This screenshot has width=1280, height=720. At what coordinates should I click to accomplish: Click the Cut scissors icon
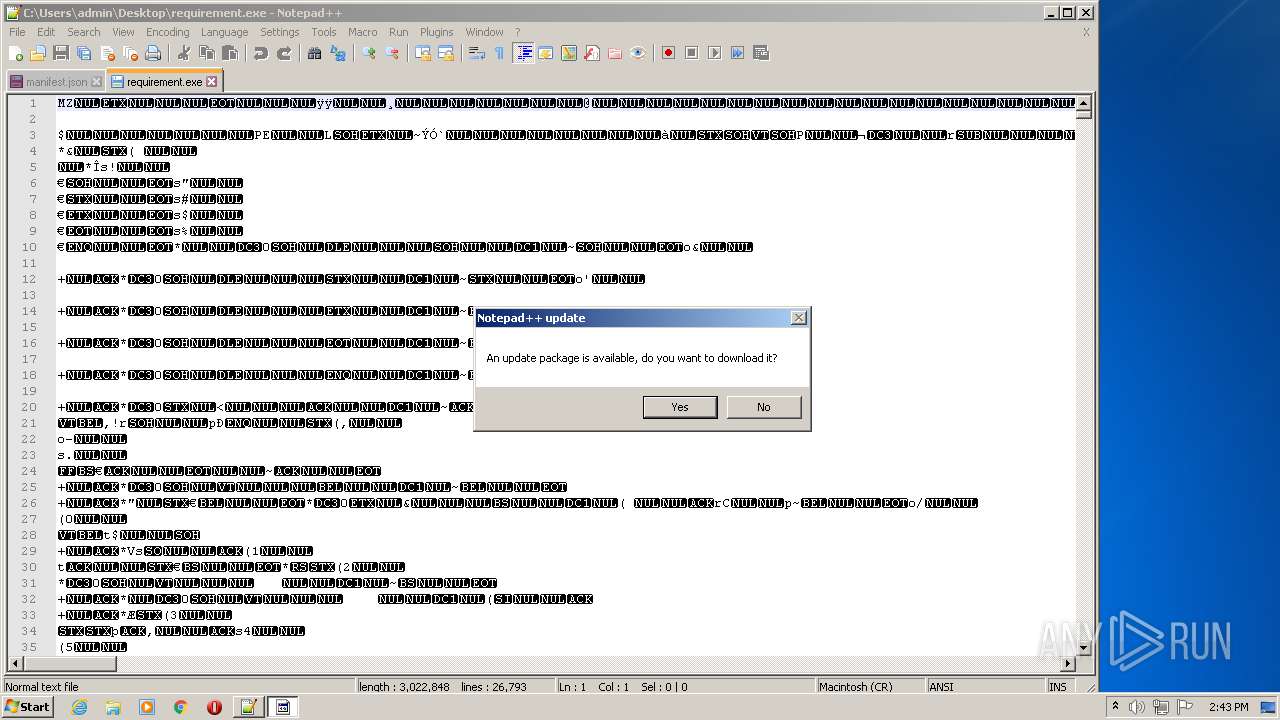tap(184, 53)
